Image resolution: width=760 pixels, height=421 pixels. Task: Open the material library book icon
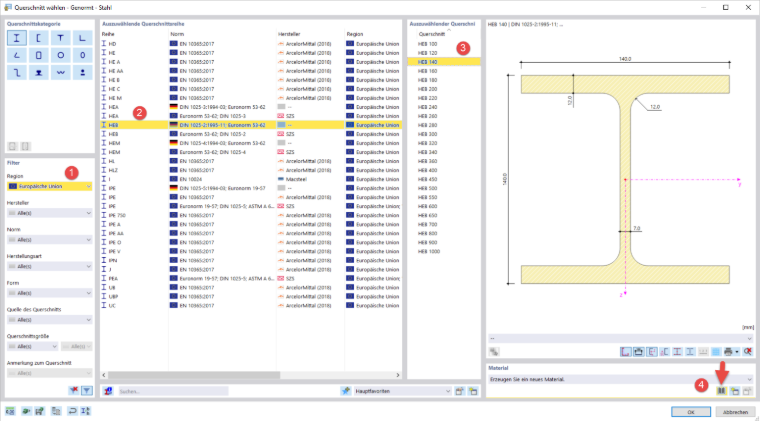pos(721,391)
